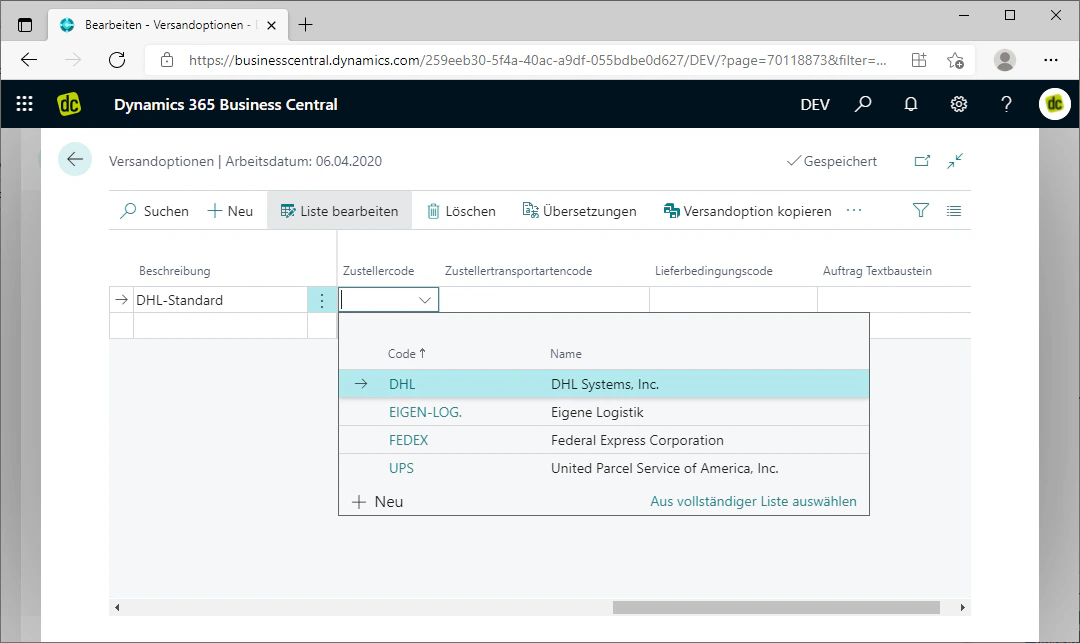Image resolution: width=1080 pixels, height=643 pixels.
Task: Toggle the filter pane funnel icon
Action: point(921,211)
